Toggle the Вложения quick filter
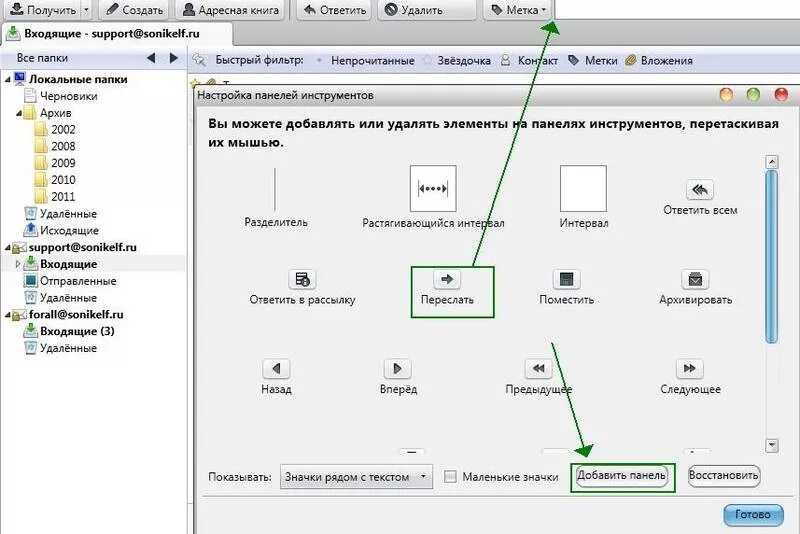 (x=659, y=60)
